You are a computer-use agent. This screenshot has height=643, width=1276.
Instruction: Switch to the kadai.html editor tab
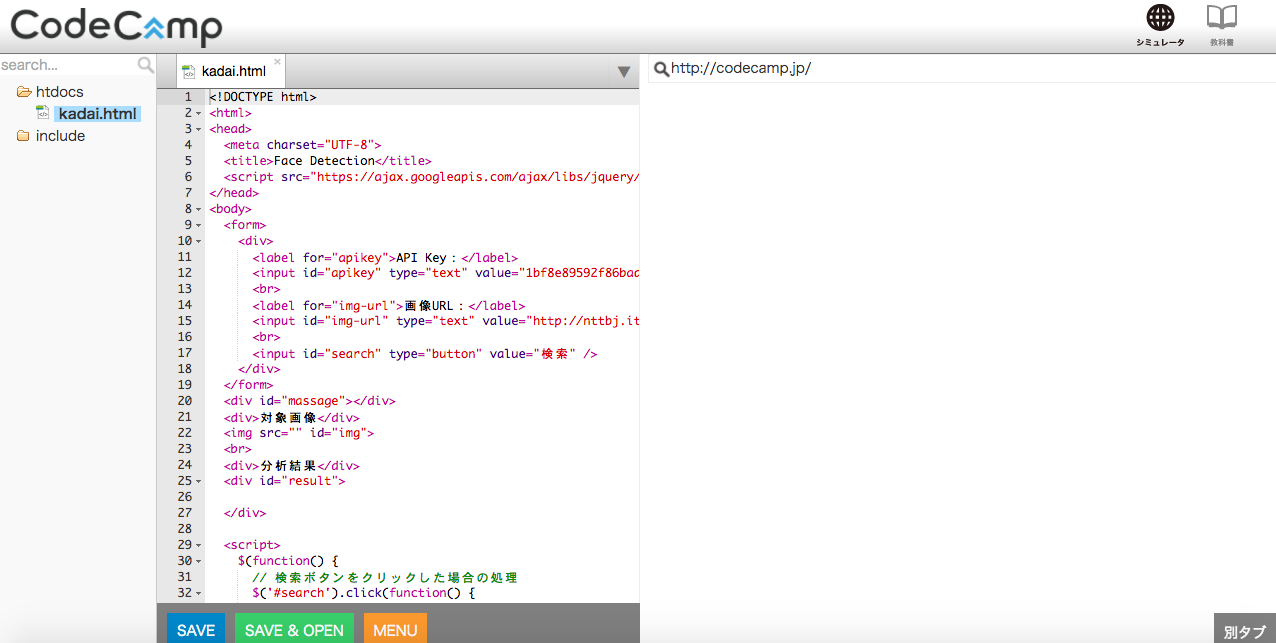(232, 71)
